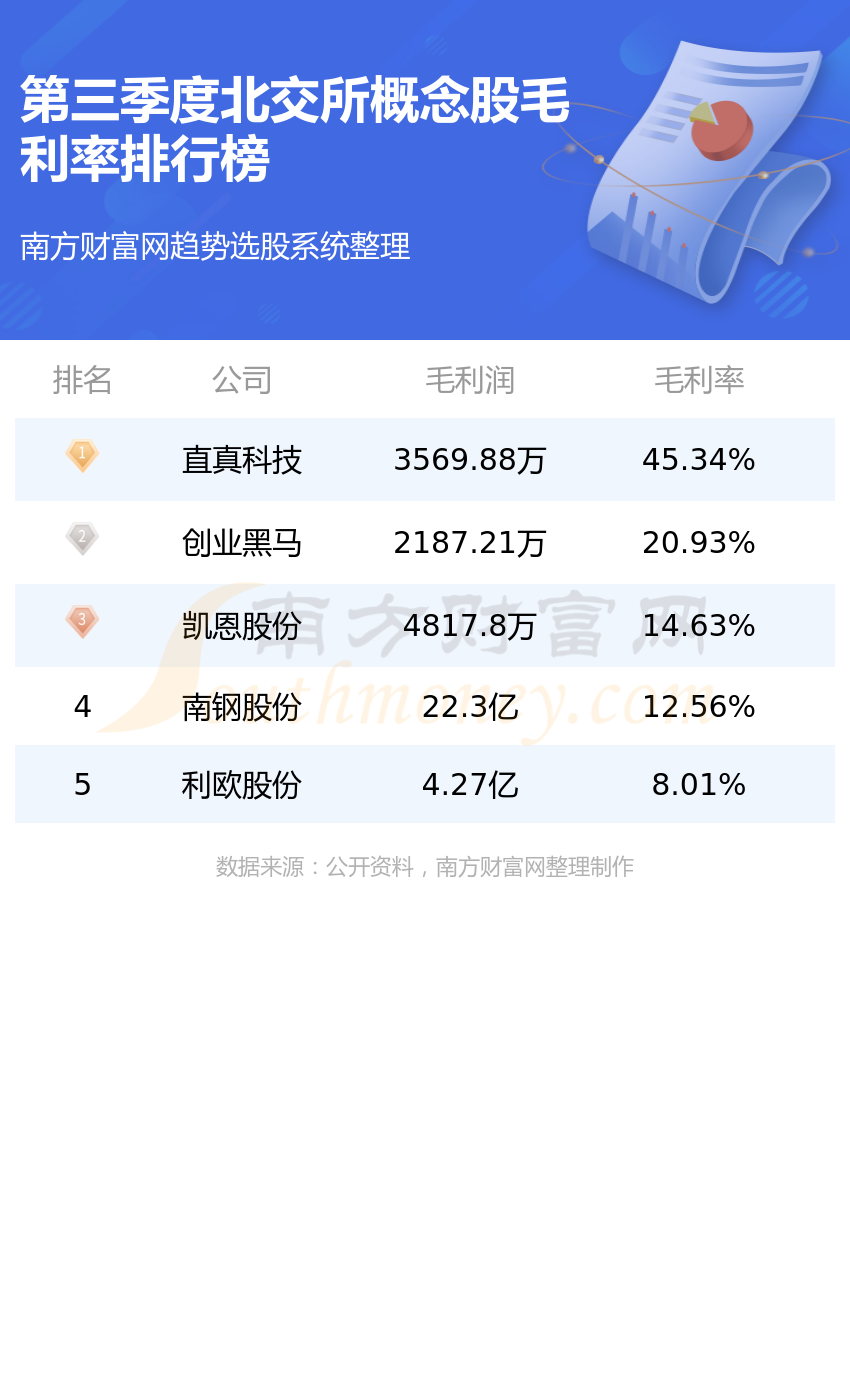Click the 45.34% gross margin value
The height and width of the screenshot is (1400, 850).
[x=699, y=460]
